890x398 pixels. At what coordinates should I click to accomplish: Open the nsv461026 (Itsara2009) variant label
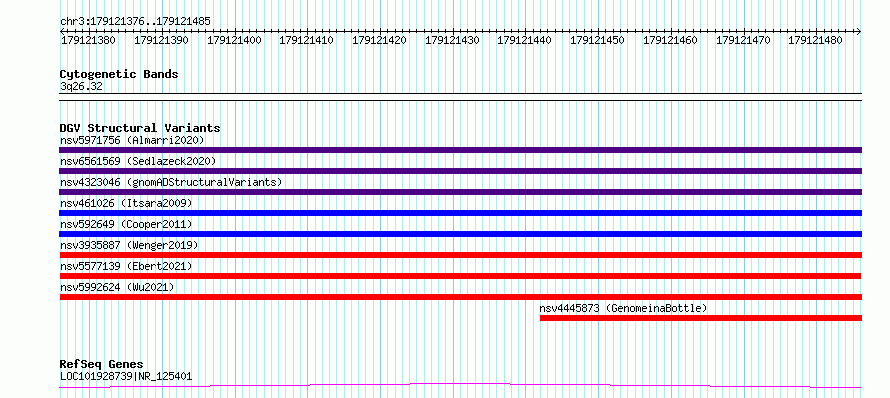[x=126, y=203]
